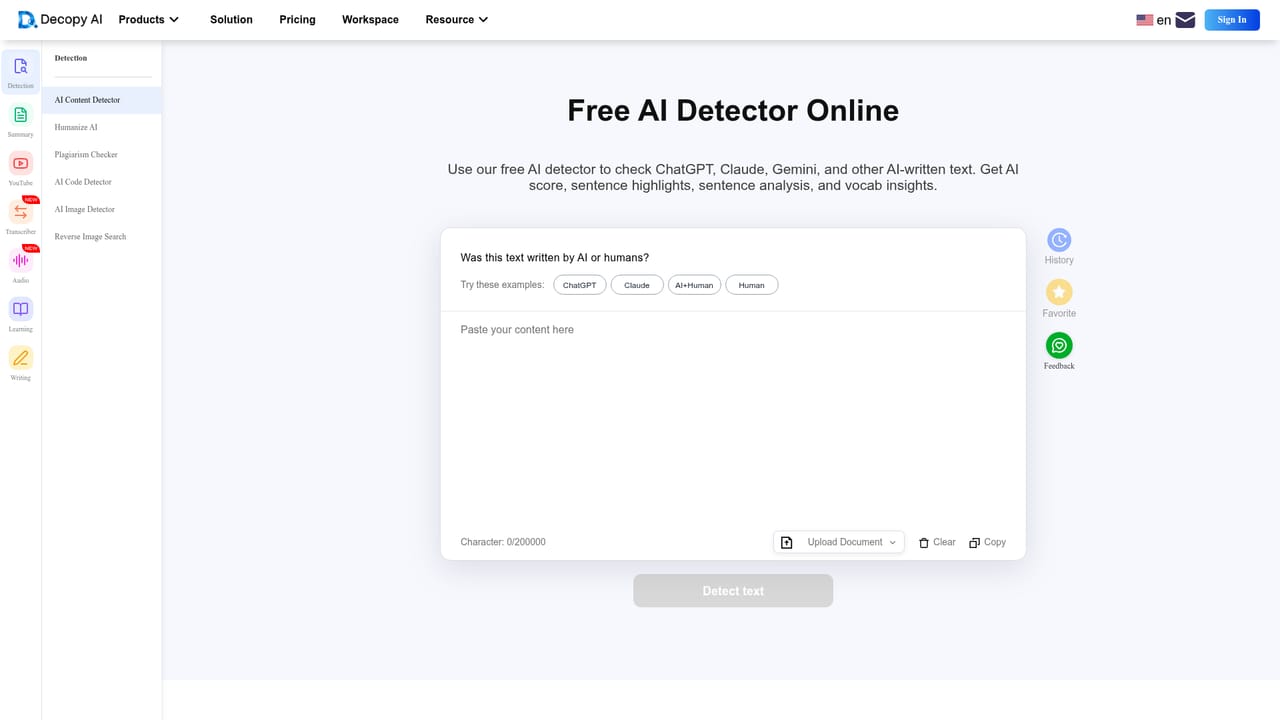The height and width of the screenshot is (720, 1280).
Task: Try the Claude example
Action: click(x=637, y=285)
